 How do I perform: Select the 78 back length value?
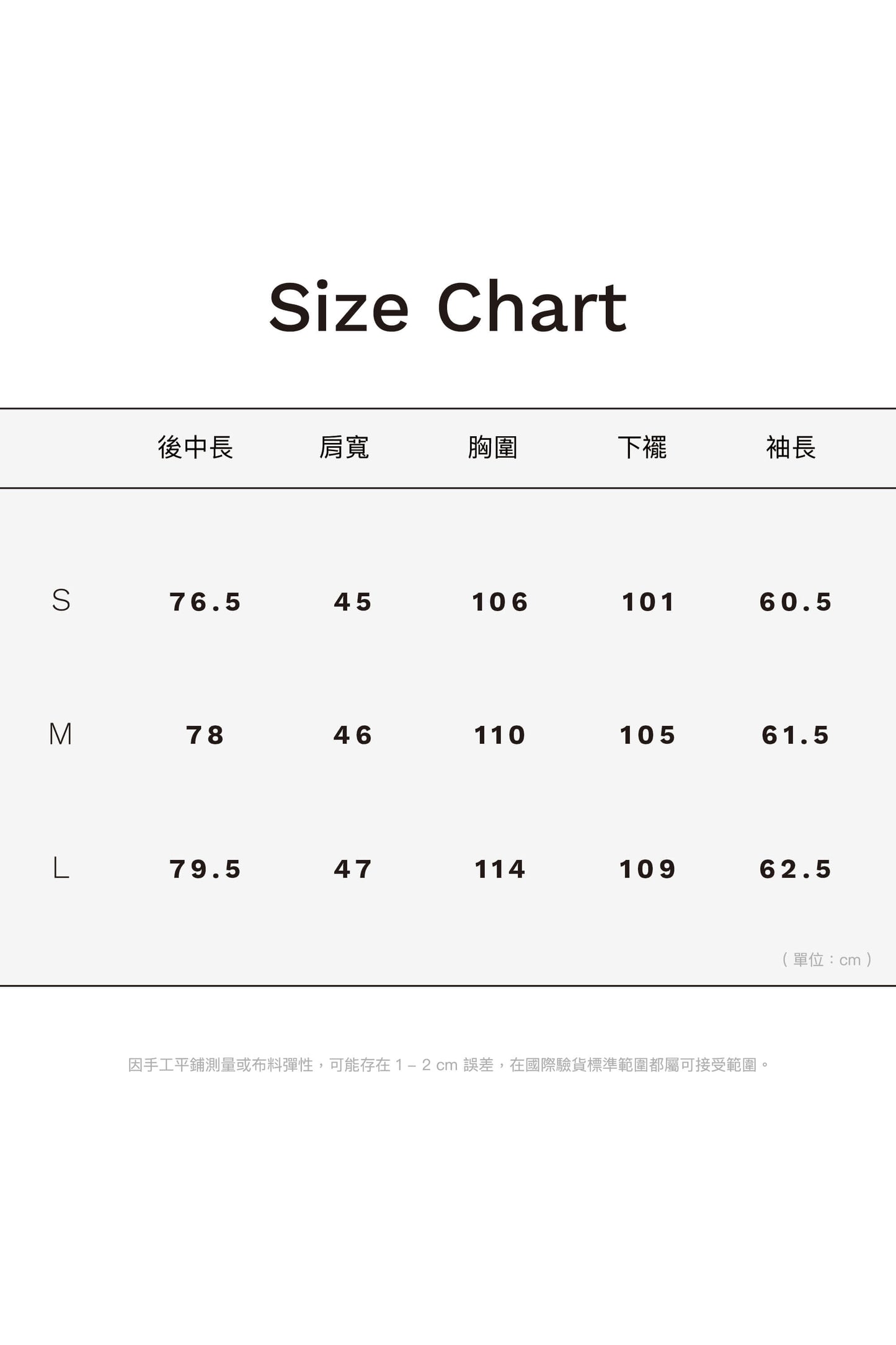pyautogui.click(x=205, y=735)
